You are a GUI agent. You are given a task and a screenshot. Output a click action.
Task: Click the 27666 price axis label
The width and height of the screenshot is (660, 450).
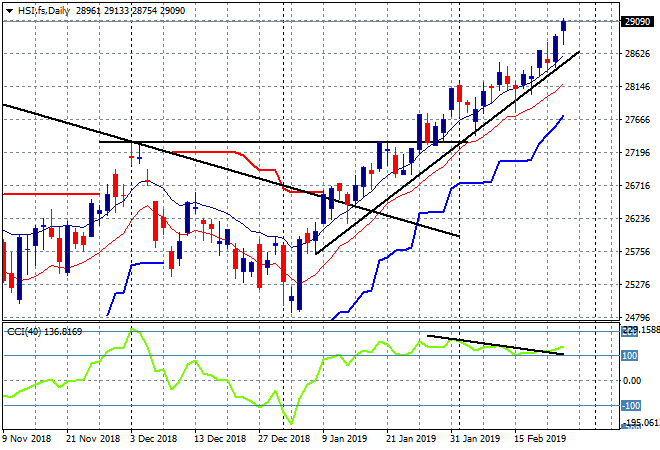(x=637, y=120)
